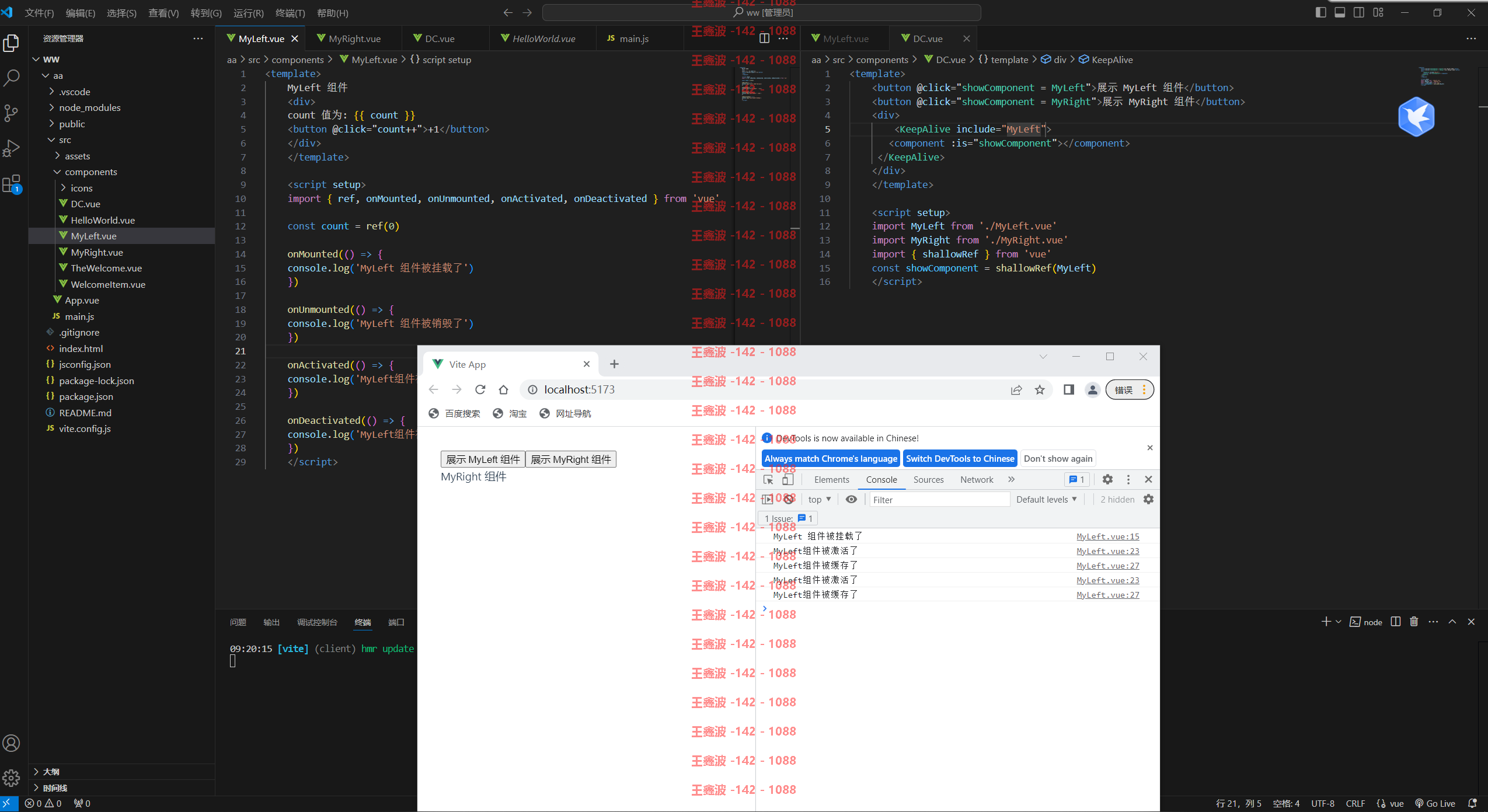Open the top context dropdown in console
The image size is (1488, 812).
coord(820,499)
